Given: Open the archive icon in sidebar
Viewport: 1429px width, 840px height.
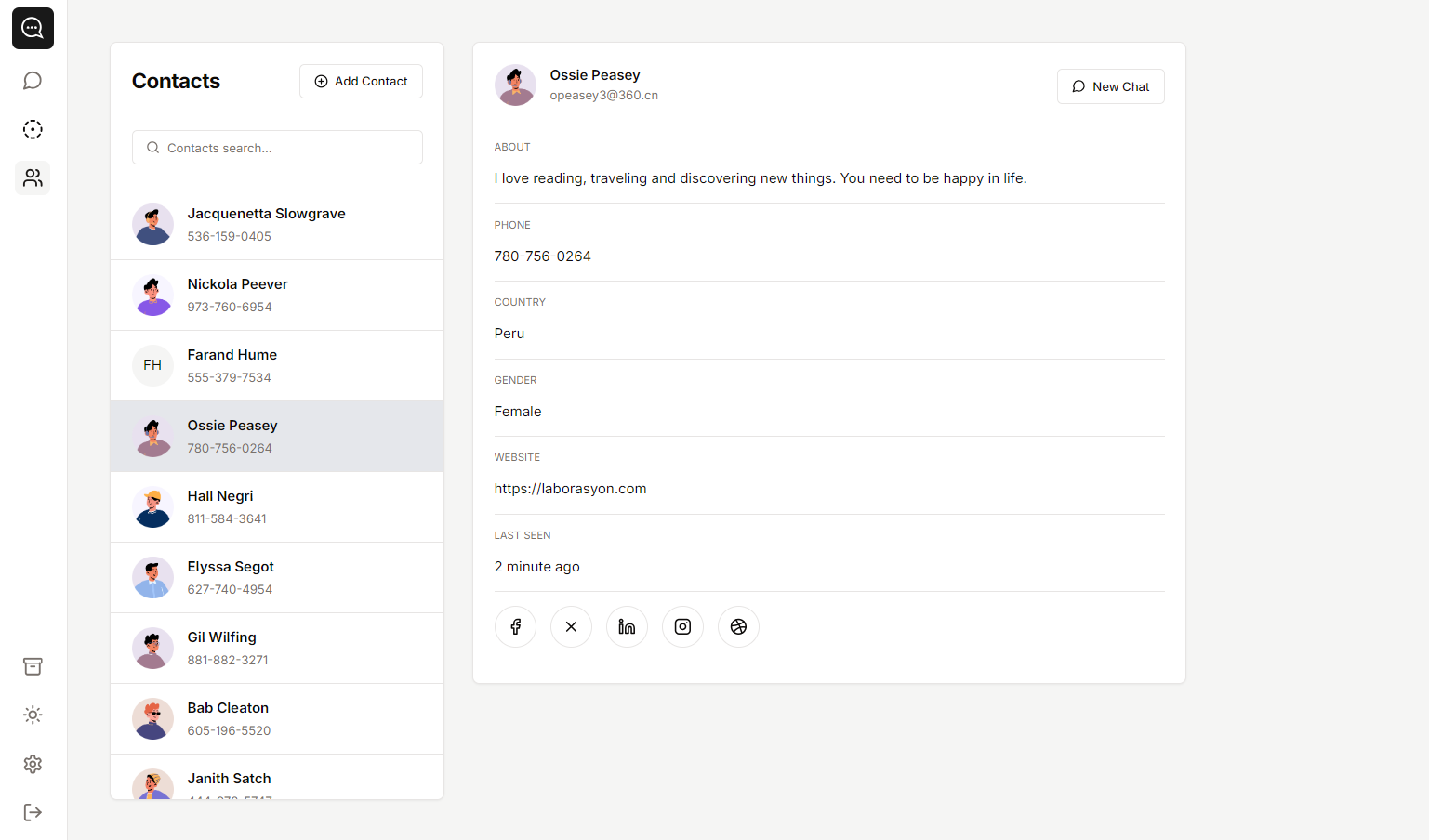Looking at the screenshot, I should [x=33, y=666].
